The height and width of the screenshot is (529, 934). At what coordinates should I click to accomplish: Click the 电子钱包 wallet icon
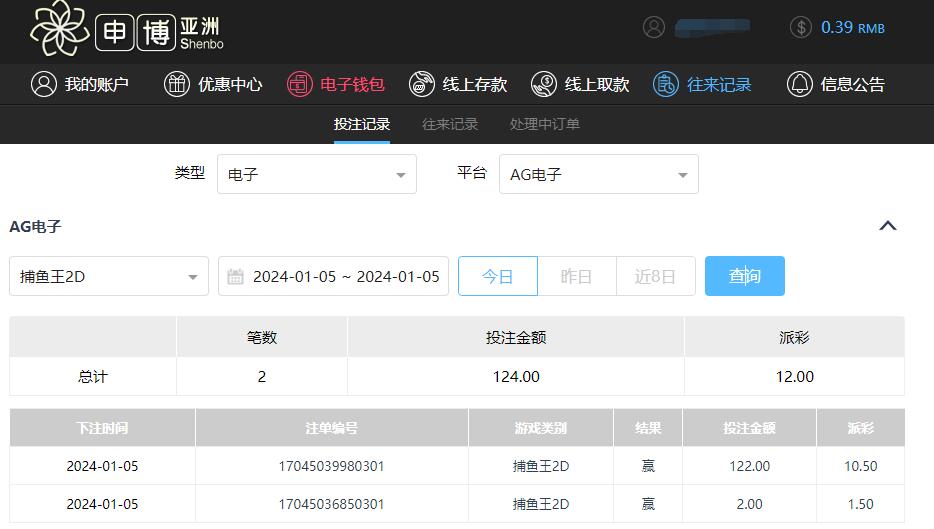(x=300, y=84)
